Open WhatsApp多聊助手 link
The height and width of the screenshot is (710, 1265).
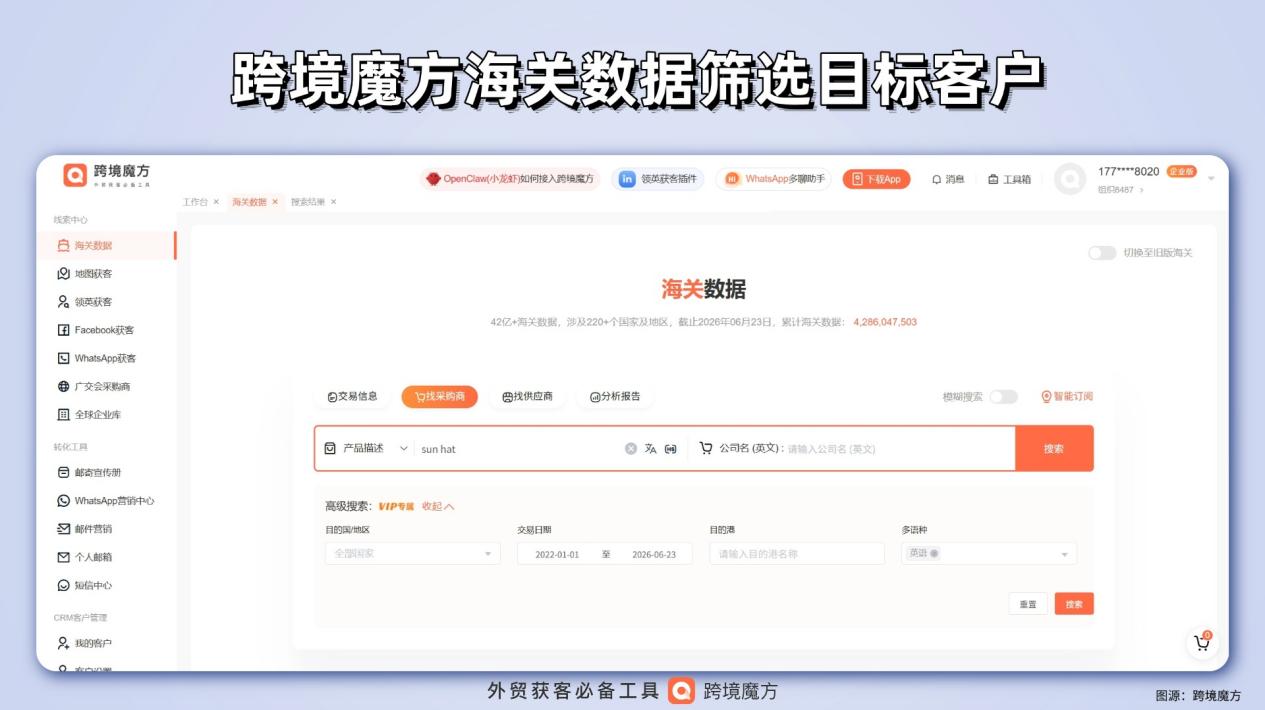(774, 179)
